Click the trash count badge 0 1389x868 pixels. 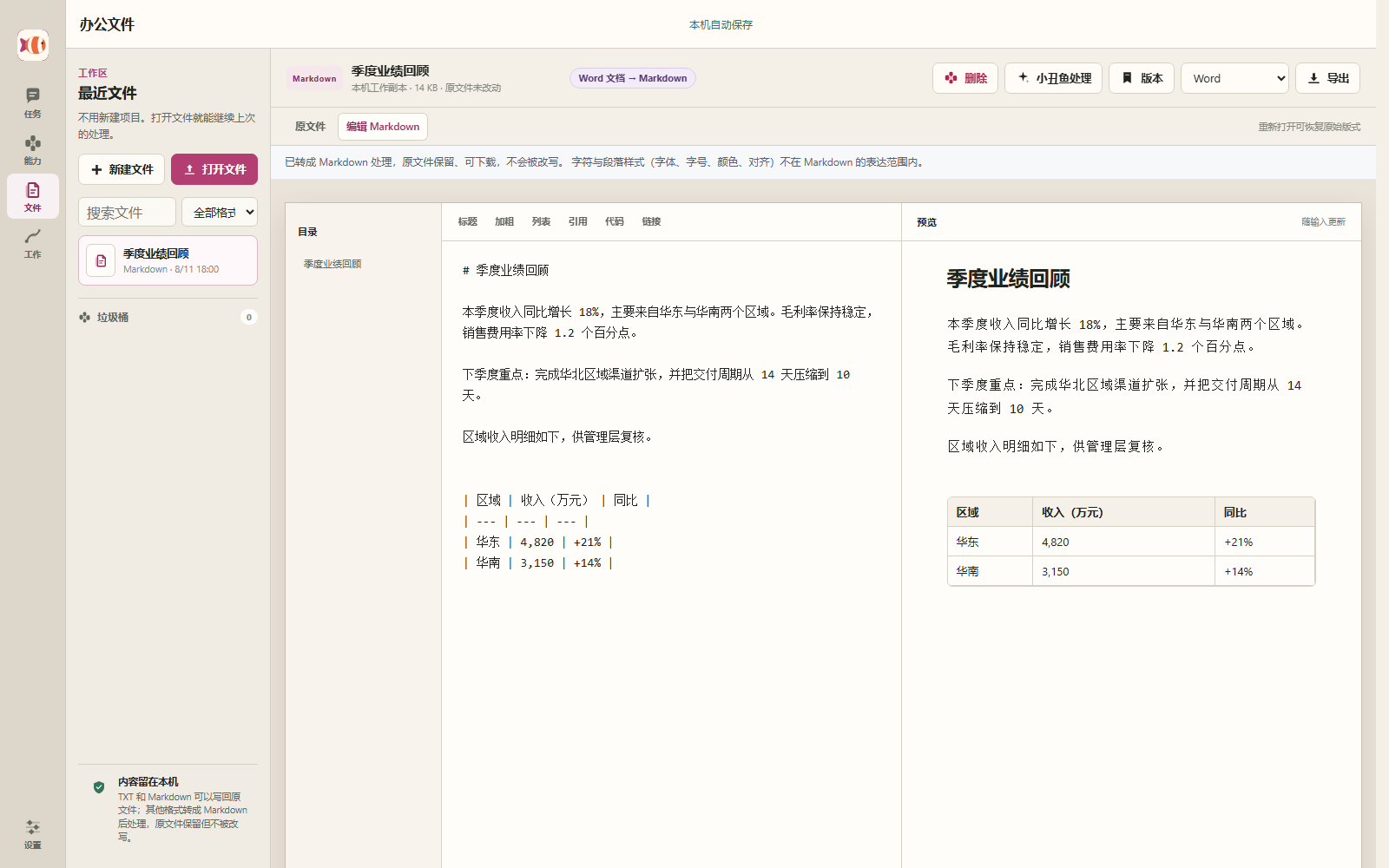pos(249,318)
